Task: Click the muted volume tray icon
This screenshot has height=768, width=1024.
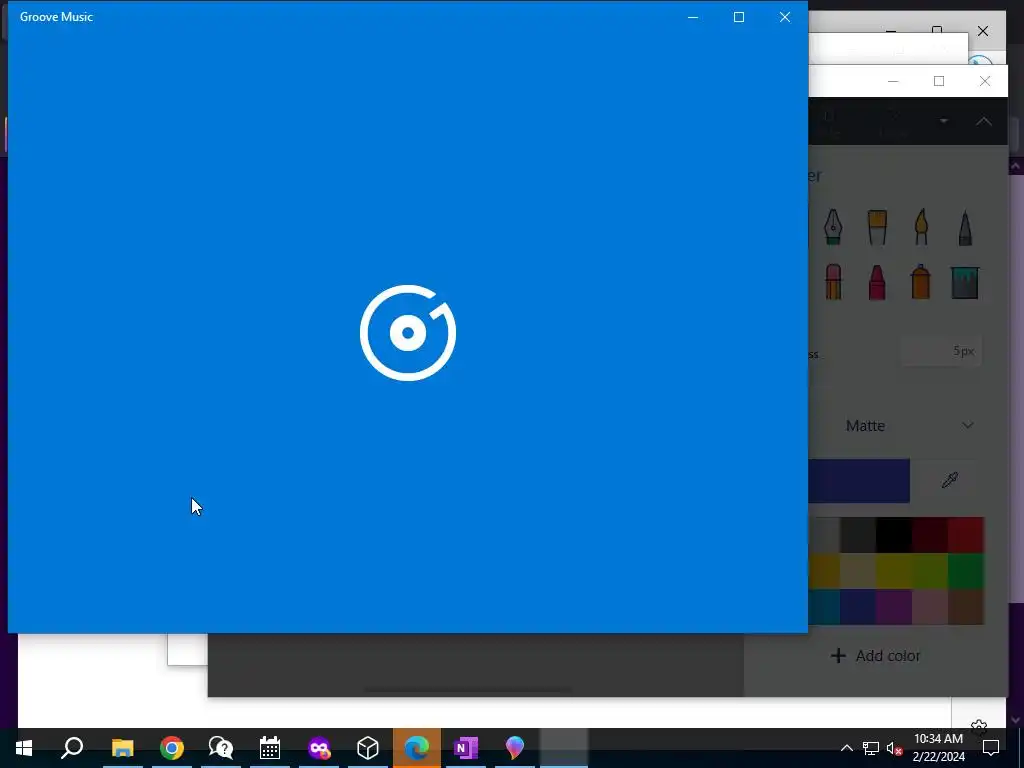Action: pyautogui.click(x=894, y=748)
